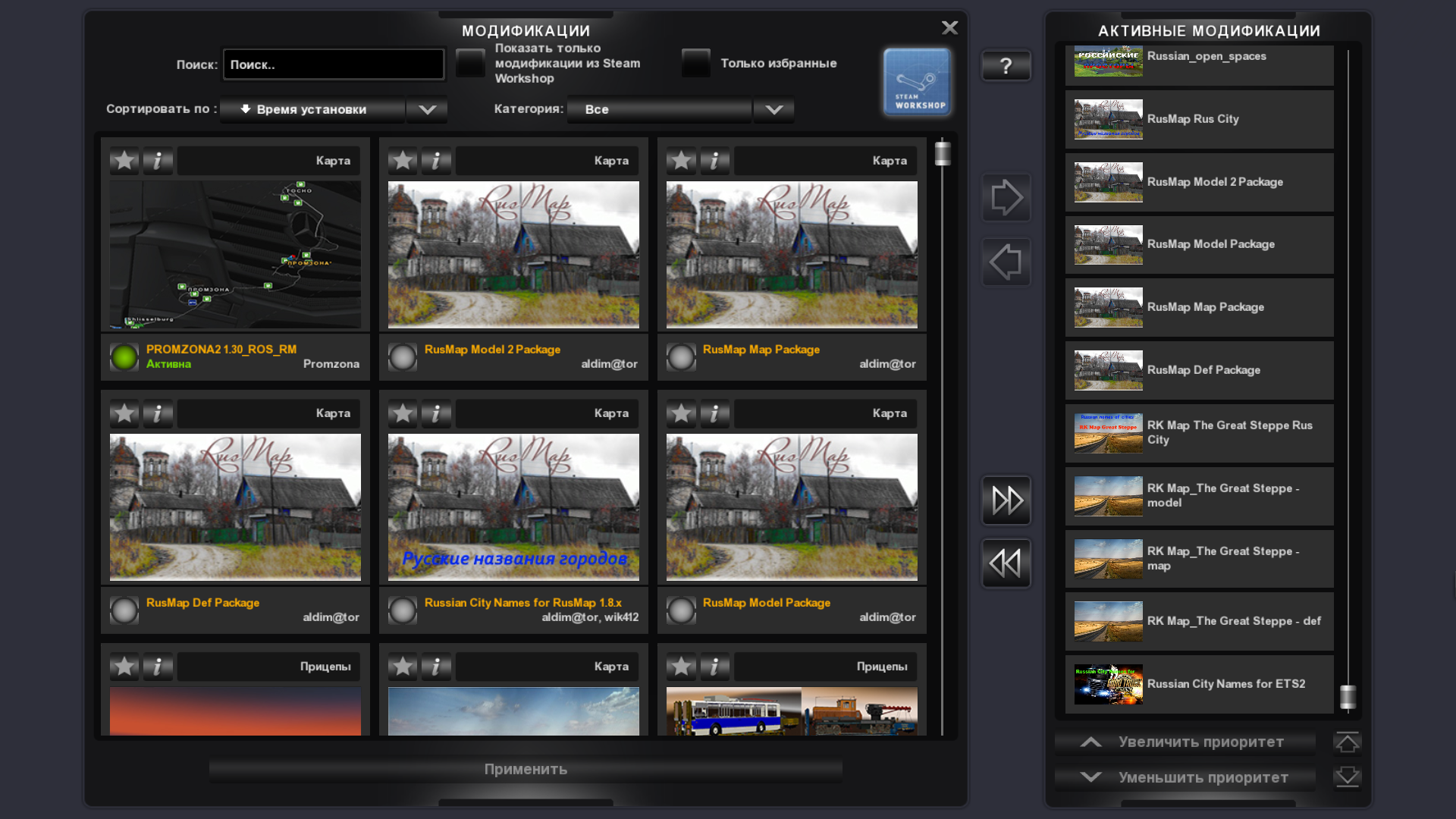
Task: Star the RusMap Def Package card
Action: (124, 413)
